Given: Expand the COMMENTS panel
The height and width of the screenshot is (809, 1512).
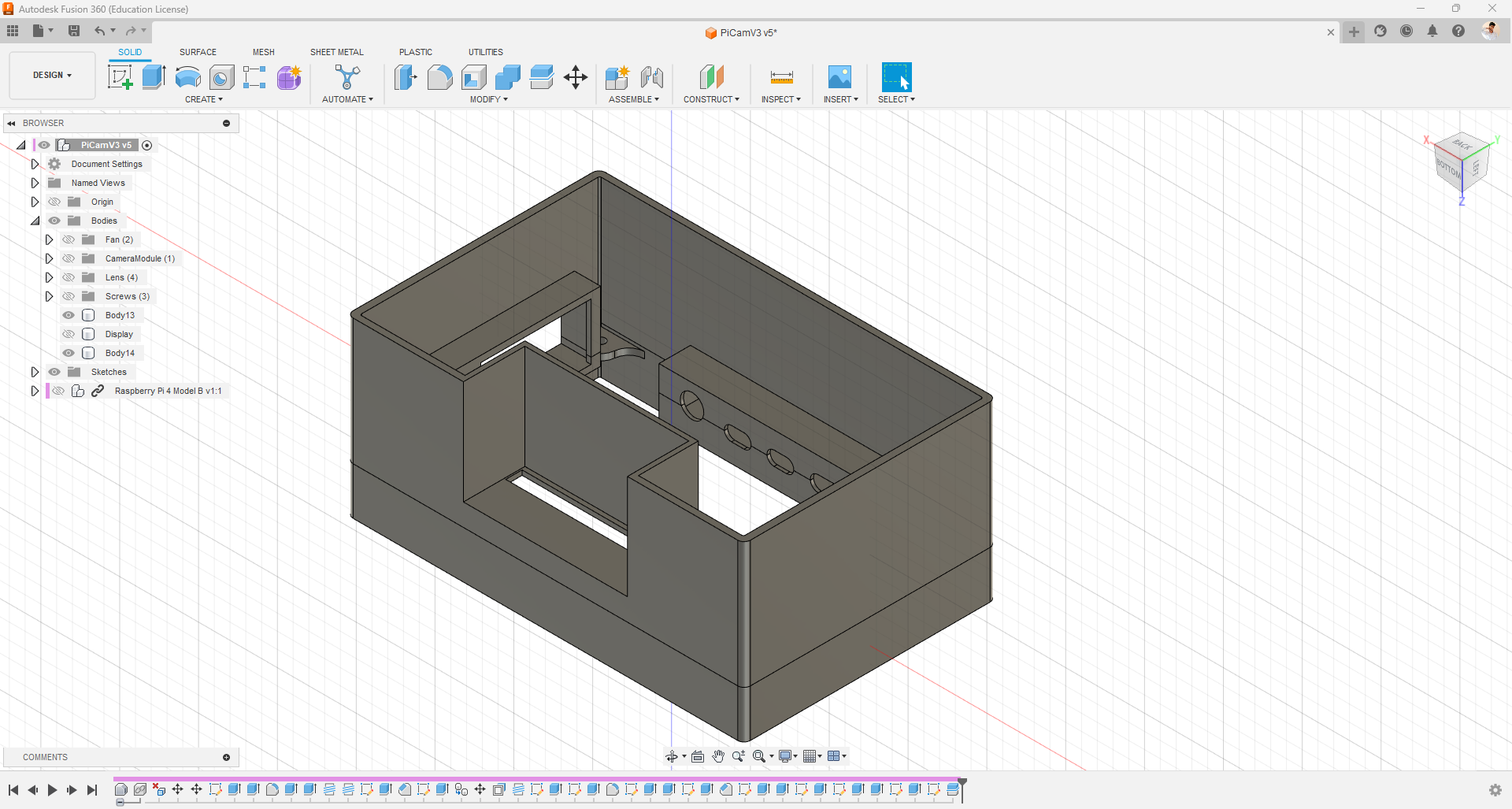Looking at the screenshot, I should (226, 757).
